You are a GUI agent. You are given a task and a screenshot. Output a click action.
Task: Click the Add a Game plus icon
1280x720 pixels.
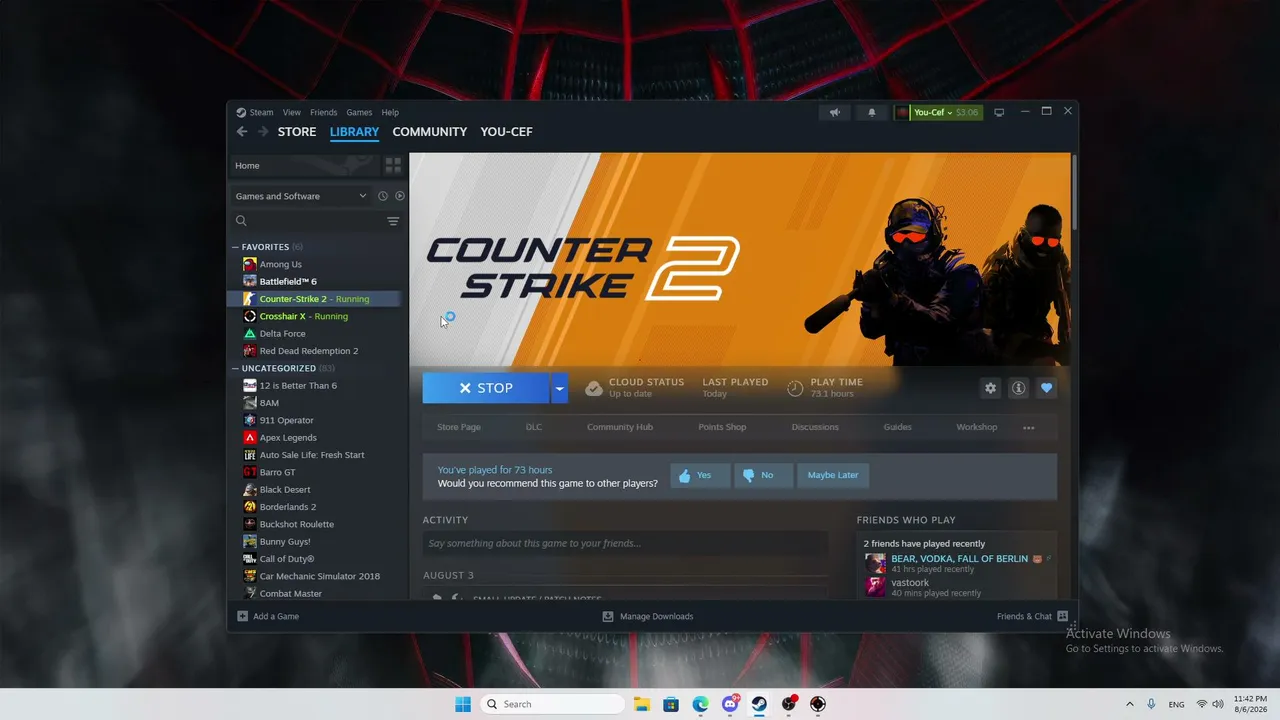point(242,616)
